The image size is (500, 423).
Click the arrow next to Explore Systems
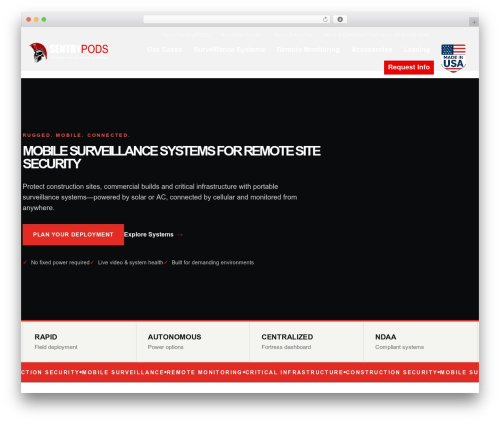point(180,235)
